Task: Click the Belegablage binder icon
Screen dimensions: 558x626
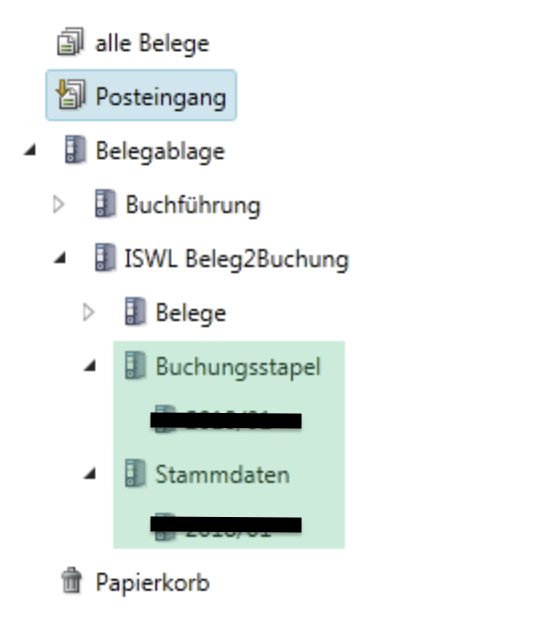Action: coord(75,150)
